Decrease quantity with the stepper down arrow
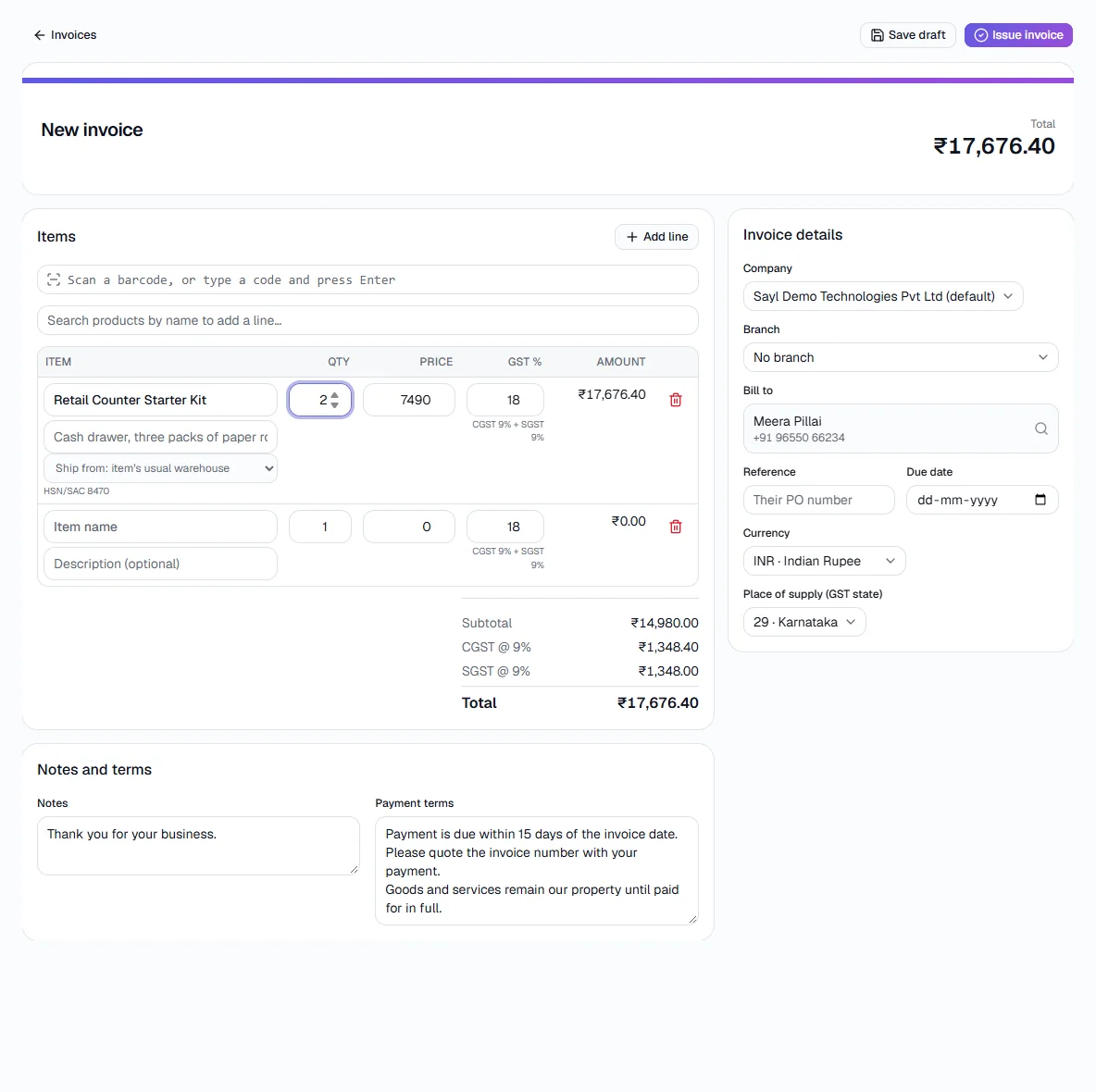The height and width of the screenshot is (1092, 1096). tap(335, 404)
